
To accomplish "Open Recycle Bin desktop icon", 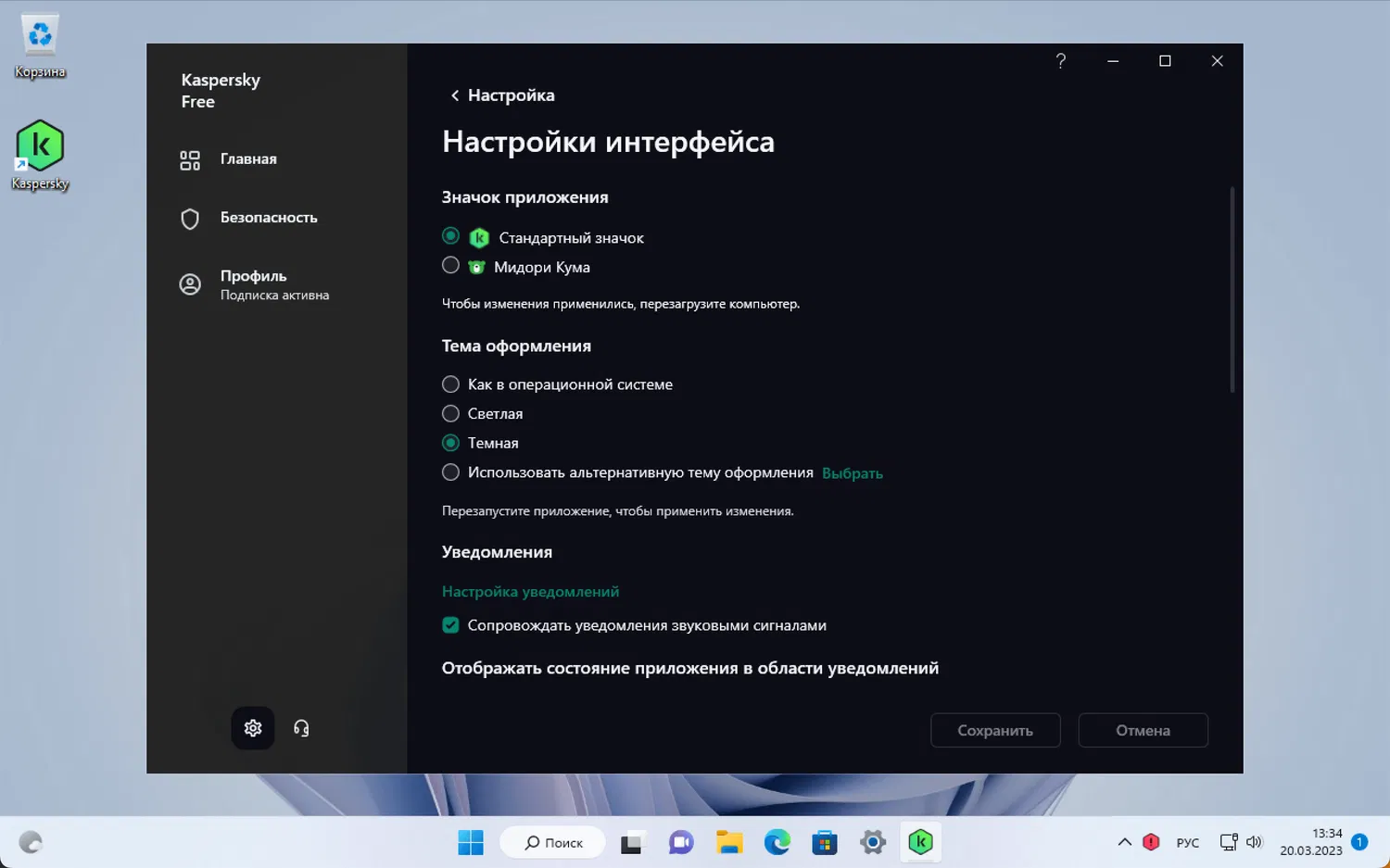I will pyautogui.click(x=40, y=46).
